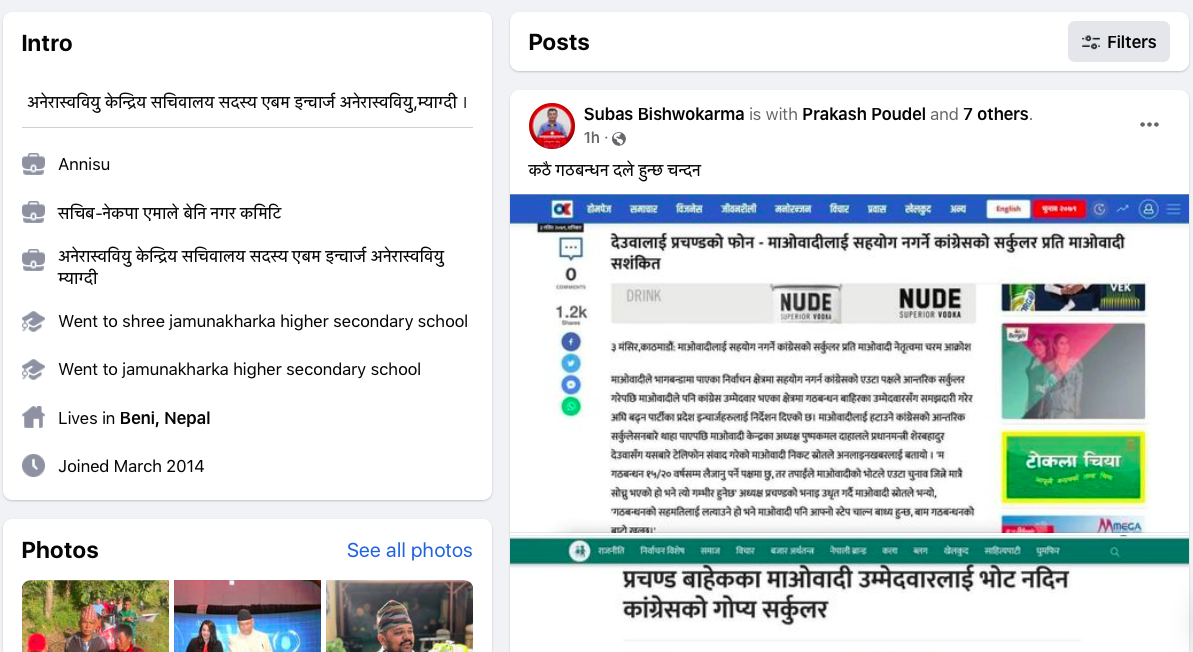Click the WhatsApp share icon in news screenshot
Screen dimensions: 1193x652
coord(571,406)
